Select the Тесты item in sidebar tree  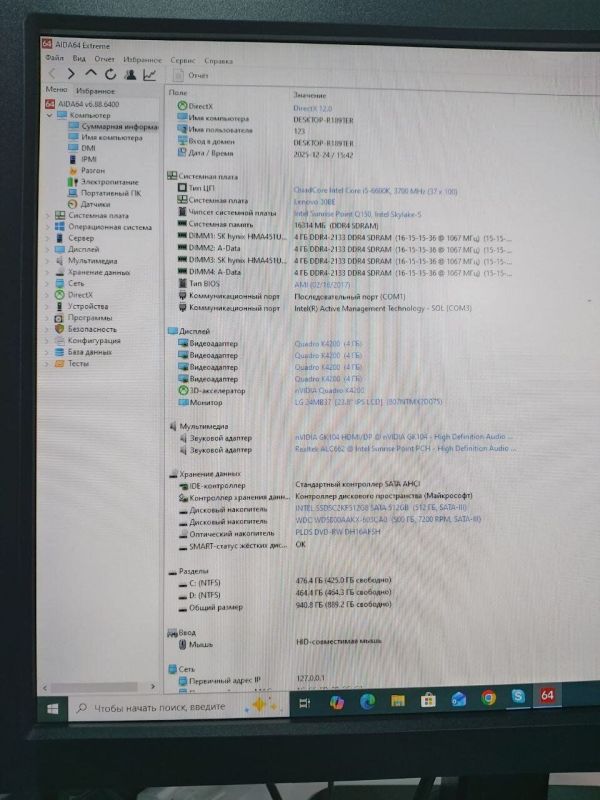click(x=77, y=364)
